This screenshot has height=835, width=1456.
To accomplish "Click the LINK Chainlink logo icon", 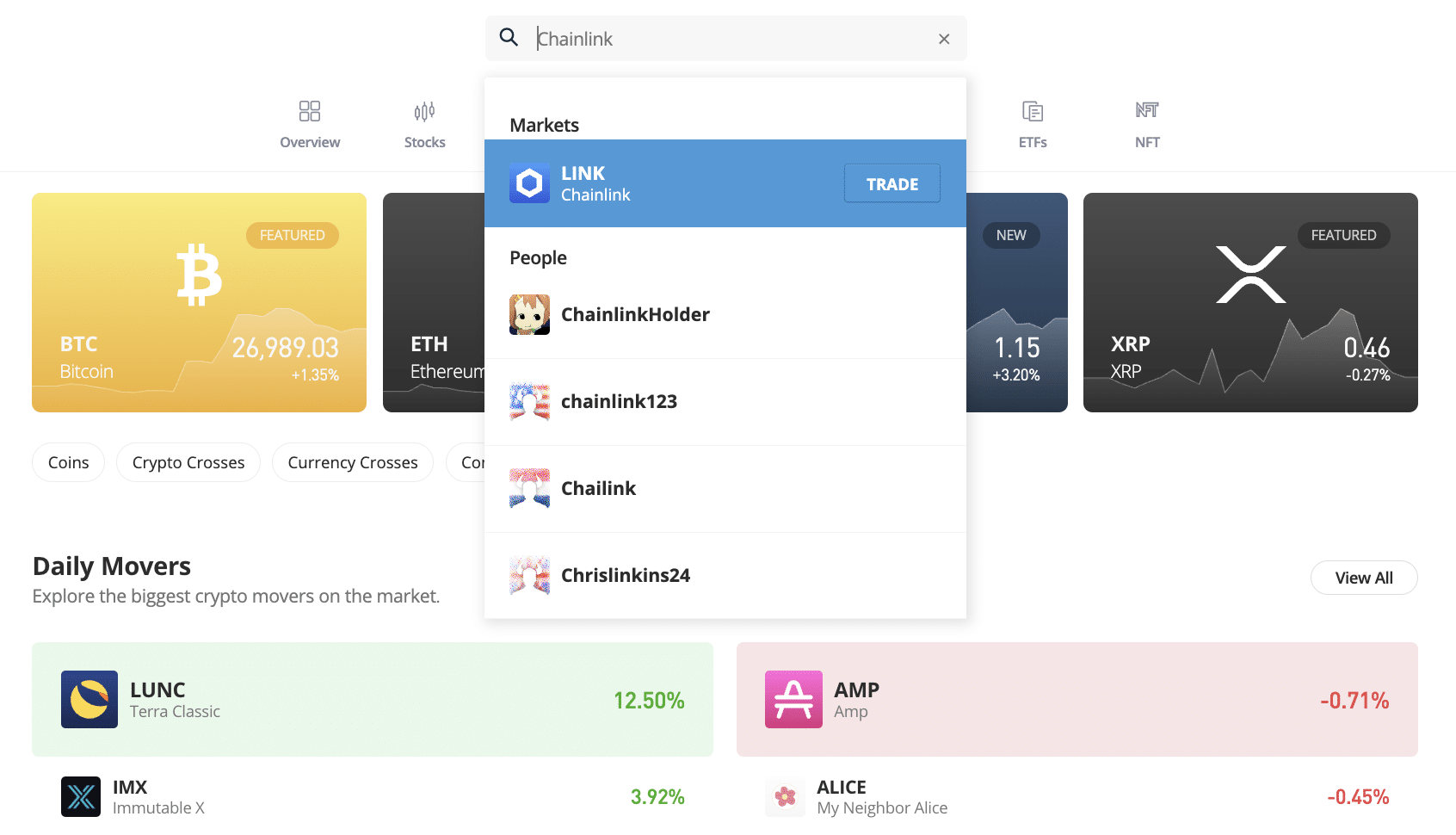I will [529, 183].
